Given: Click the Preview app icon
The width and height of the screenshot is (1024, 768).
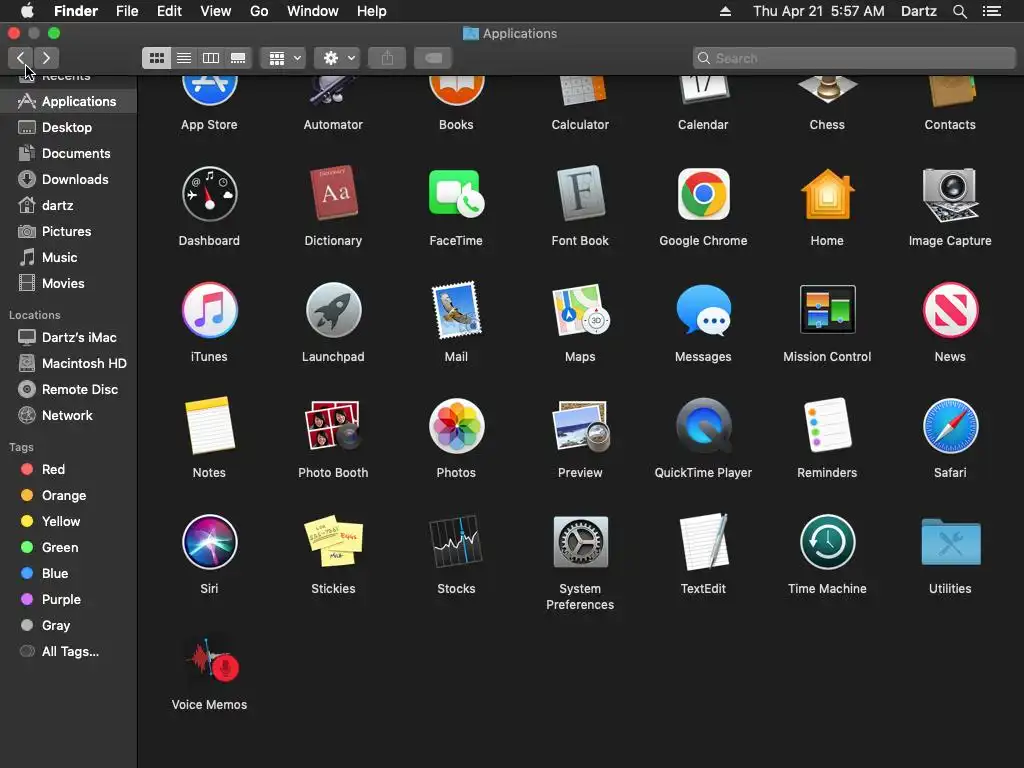Looking at the screenshot, I should coord(580,426).
